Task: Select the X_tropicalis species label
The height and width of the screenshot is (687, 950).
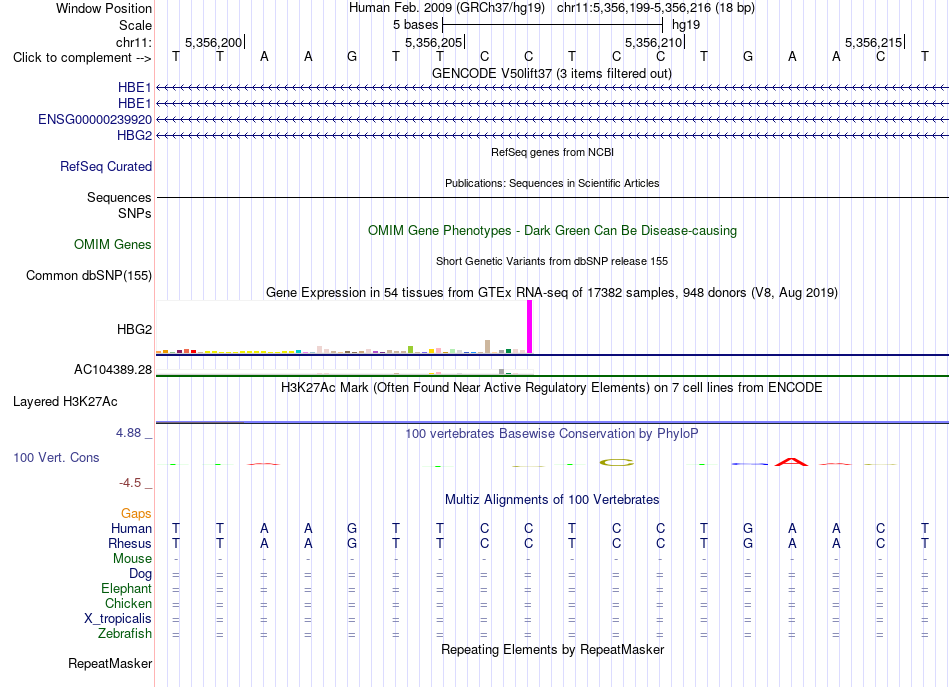Action: coord(118,619)
